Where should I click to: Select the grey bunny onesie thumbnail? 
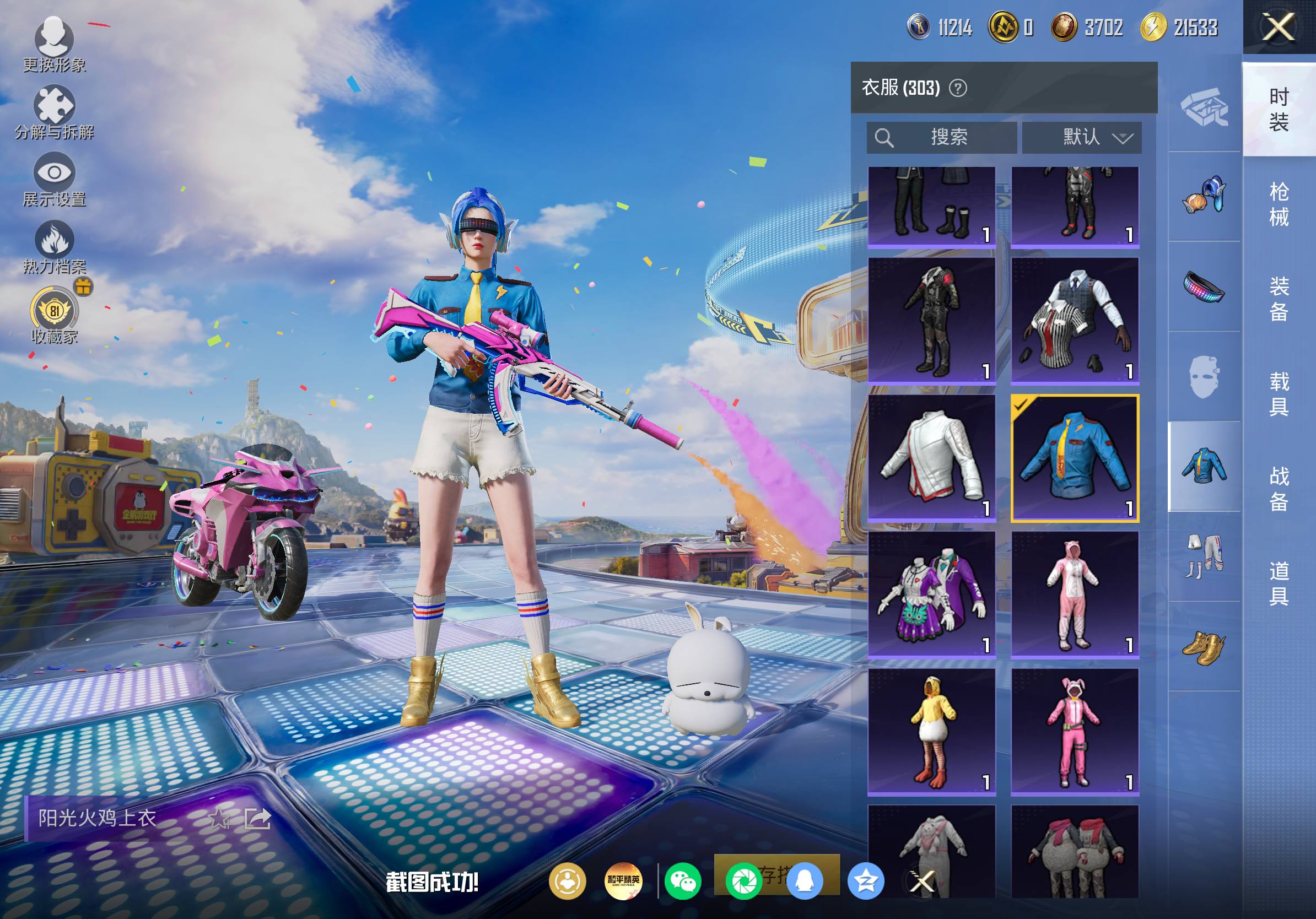[931, 851]
